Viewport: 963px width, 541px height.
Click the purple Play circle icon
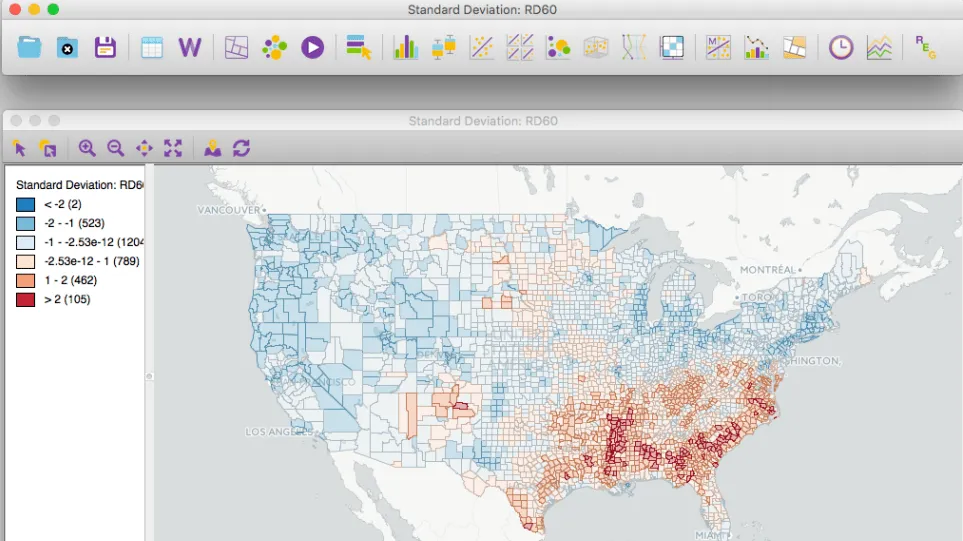pyautogui.click(x=312, y=47)
